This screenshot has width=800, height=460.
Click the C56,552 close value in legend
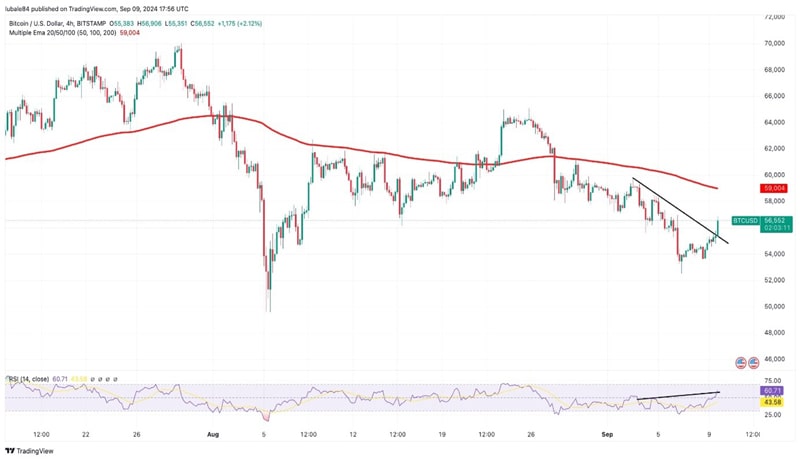click(x=203, y=23)
